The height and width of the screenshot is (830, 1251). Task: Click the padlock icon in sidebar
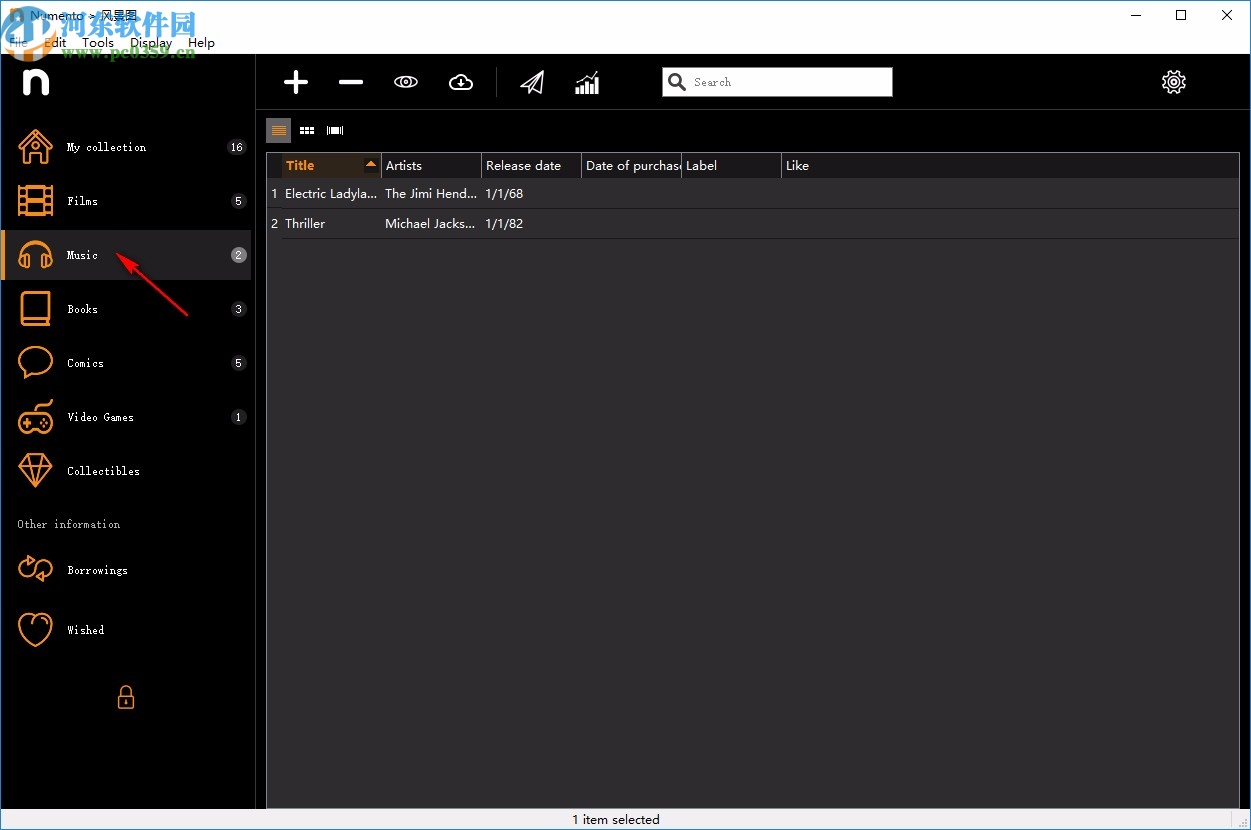[126, 697]
